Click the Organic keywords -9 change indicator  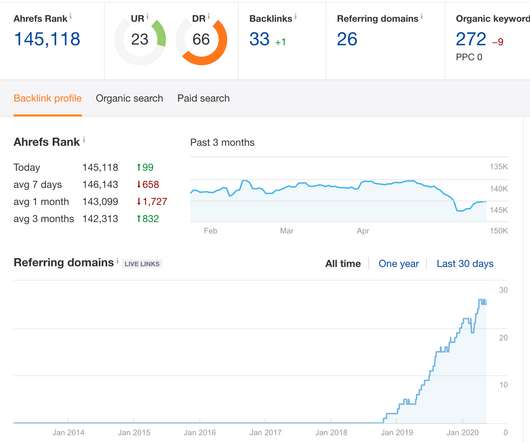(498, 42)
